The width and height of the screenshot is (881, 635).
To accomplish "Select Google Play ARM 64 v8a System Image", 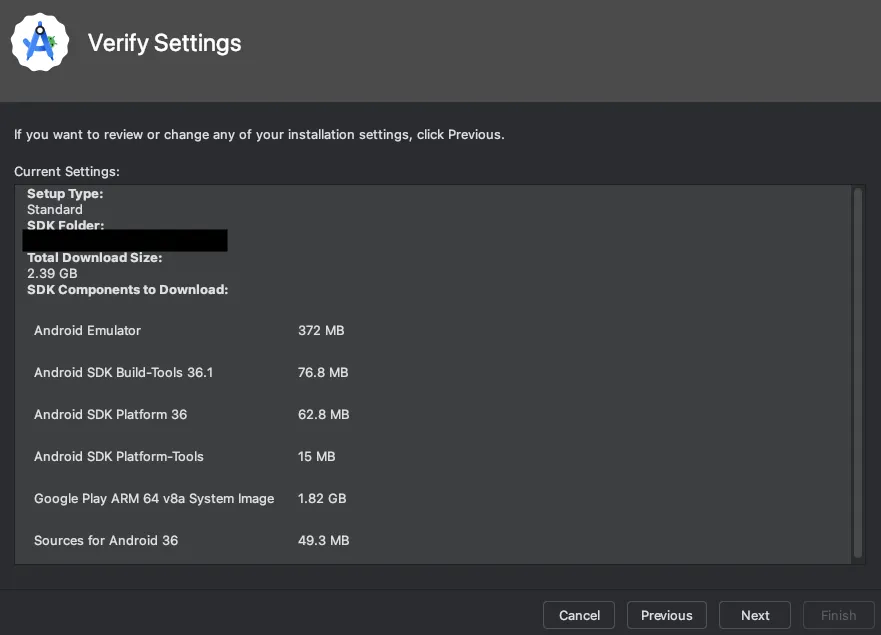I will point(154,498).
